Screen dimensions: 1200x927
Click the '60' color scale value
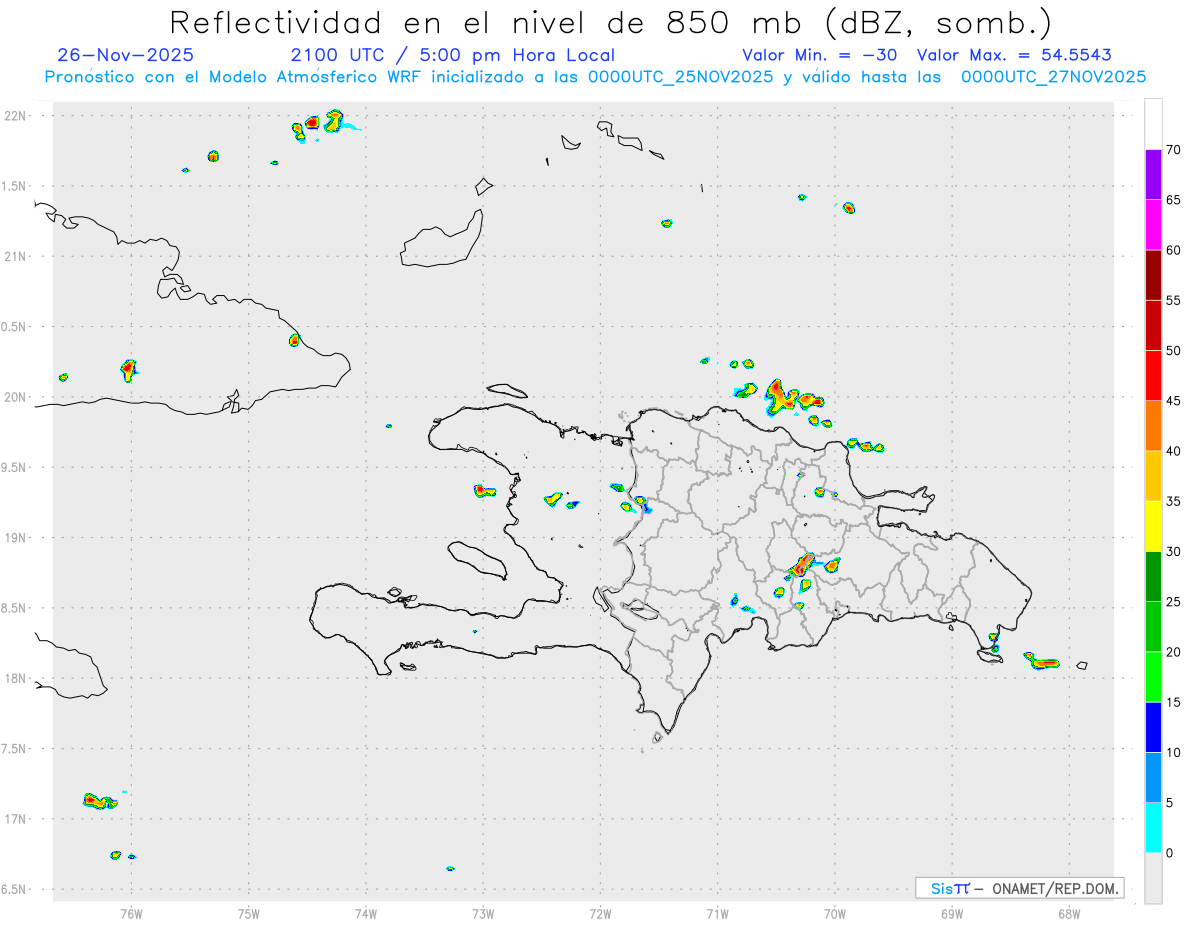tap(1173, 250)
